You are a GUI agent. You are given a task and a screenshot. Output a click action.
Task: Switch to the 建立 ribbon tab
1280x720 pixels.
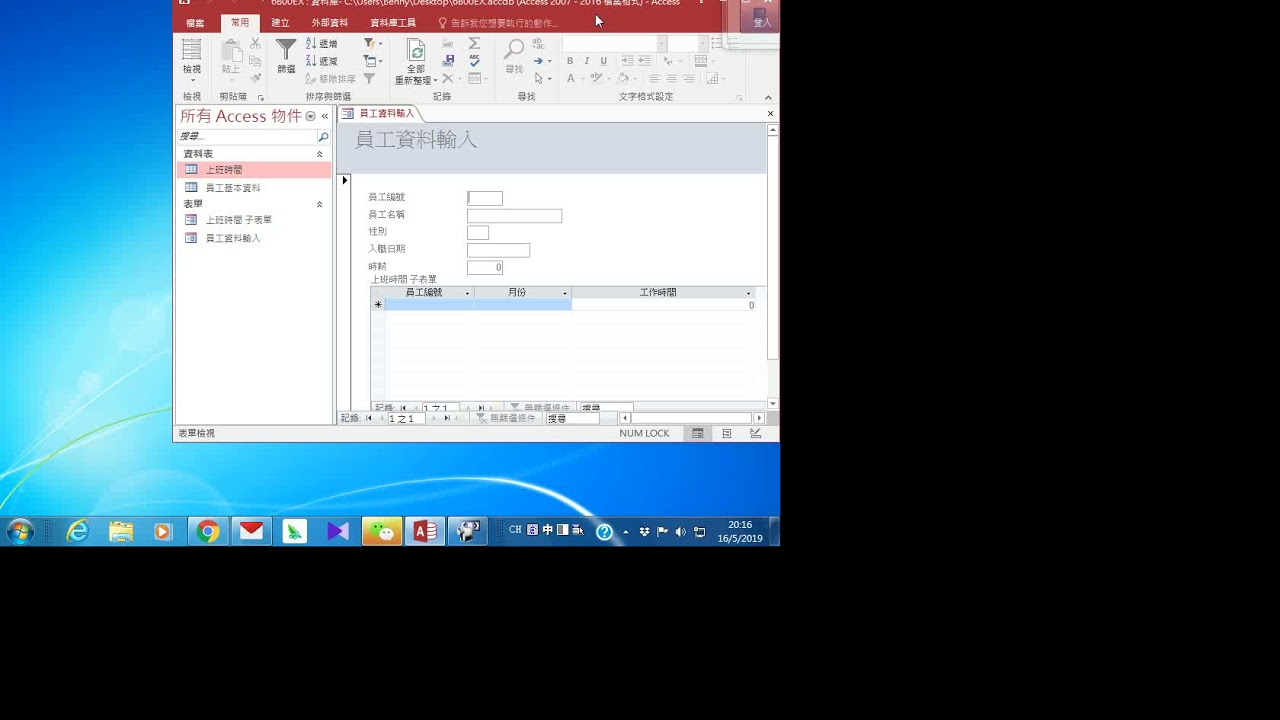[x=280, y=23]
